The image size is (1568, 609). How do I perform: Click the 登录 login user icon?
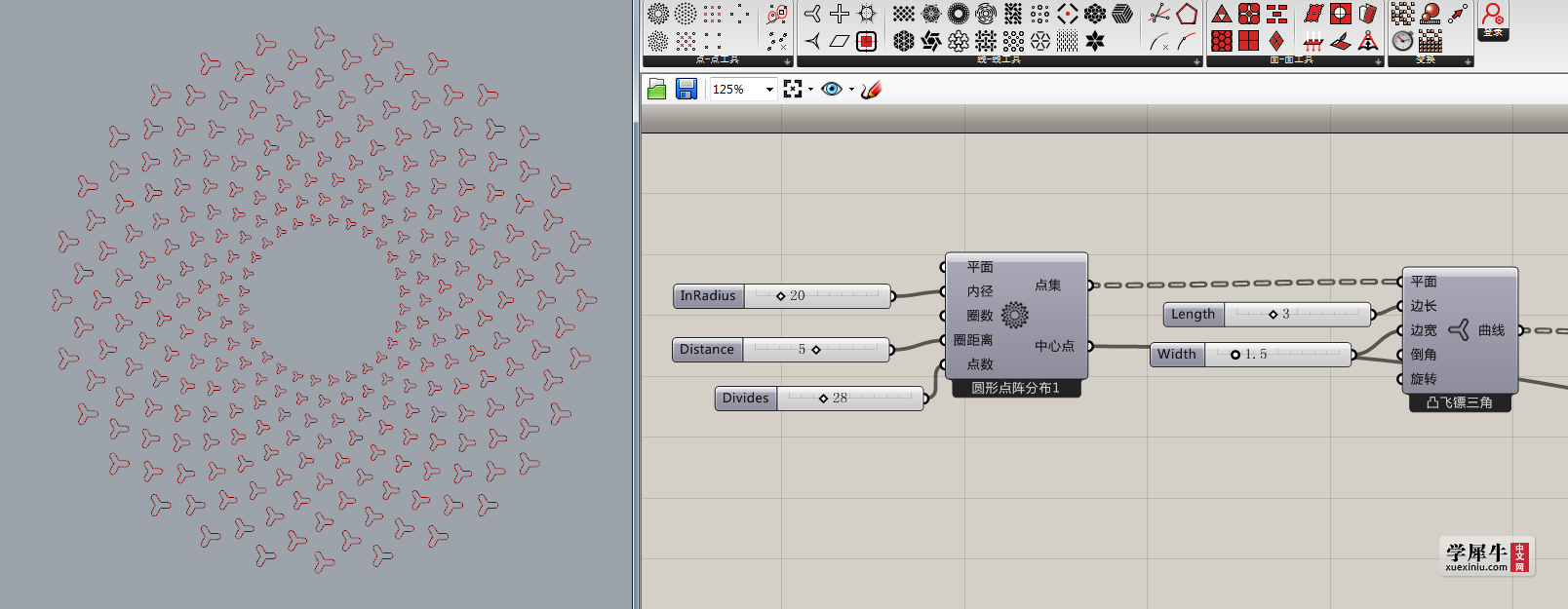[1493, 19]
